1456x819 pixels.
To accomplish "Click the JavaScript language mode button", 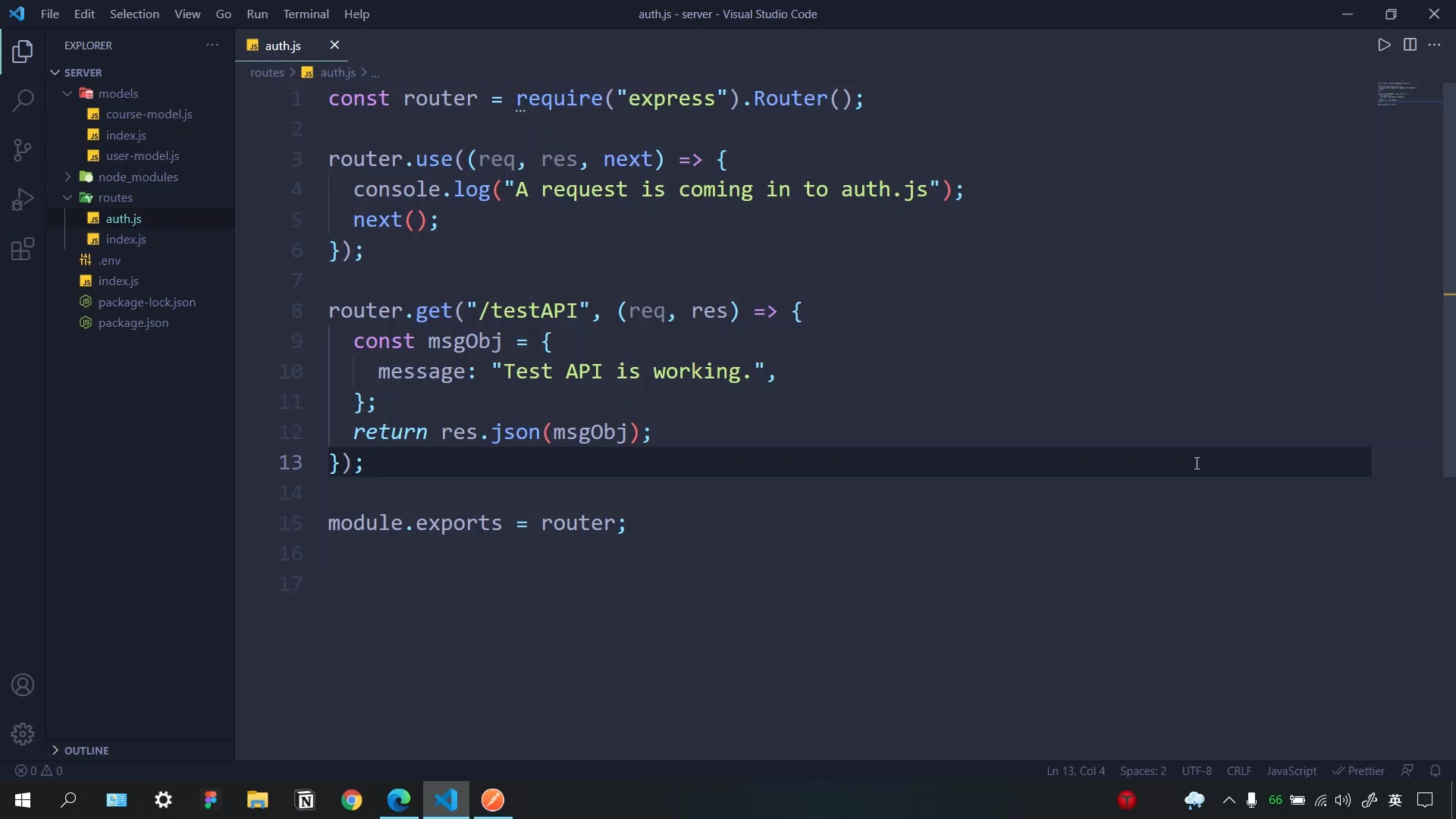I will (1291, 770).
